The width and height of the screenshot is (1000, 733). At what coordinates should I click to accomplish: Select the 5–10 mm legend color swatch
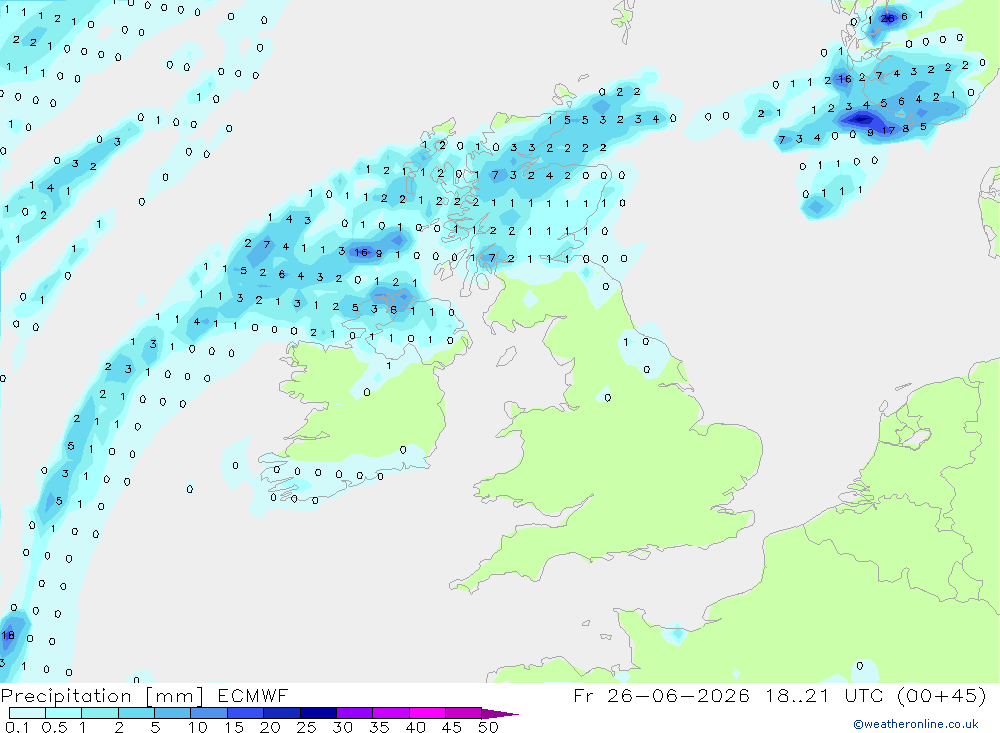click(x=173, y=713)
